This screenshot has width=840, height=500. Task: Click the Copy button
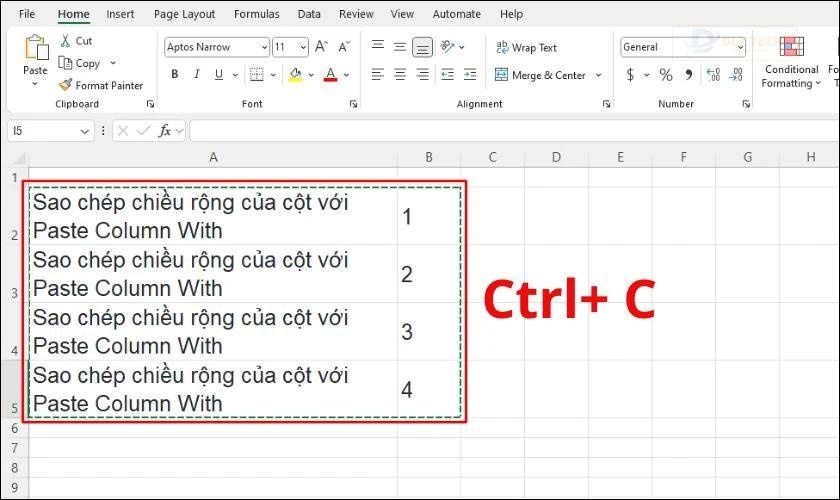[x=80, y=63]
